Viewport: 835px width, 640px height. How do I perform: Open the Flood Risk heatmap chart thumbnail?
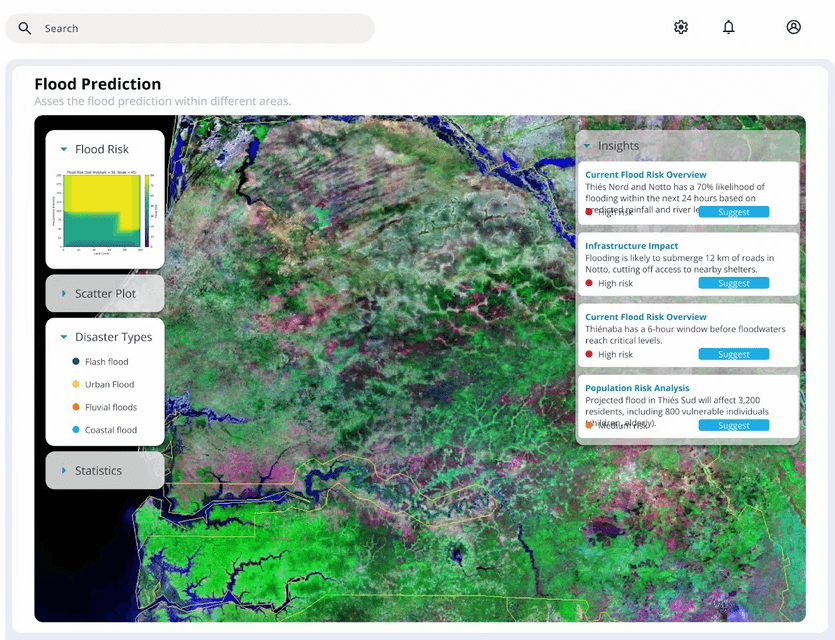[104, 211]
